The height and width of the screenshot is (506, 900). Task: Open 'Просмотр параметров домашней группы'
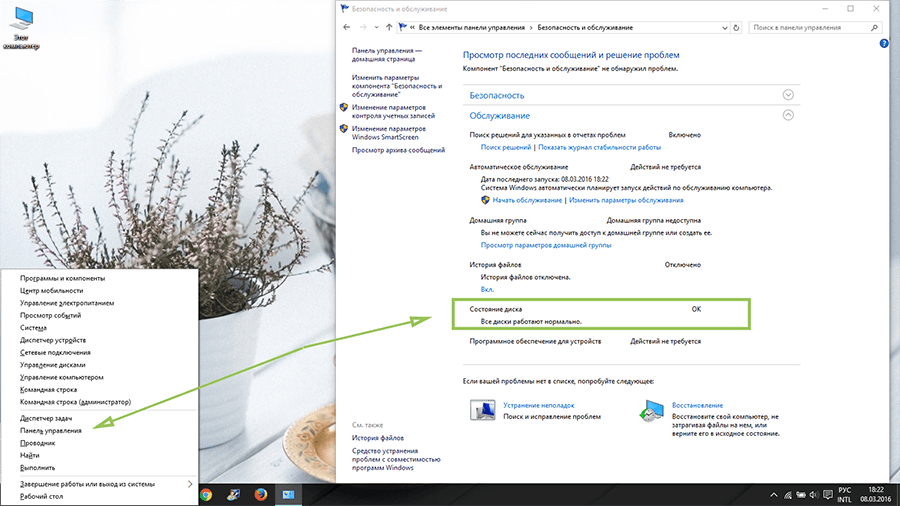point(546,245)
